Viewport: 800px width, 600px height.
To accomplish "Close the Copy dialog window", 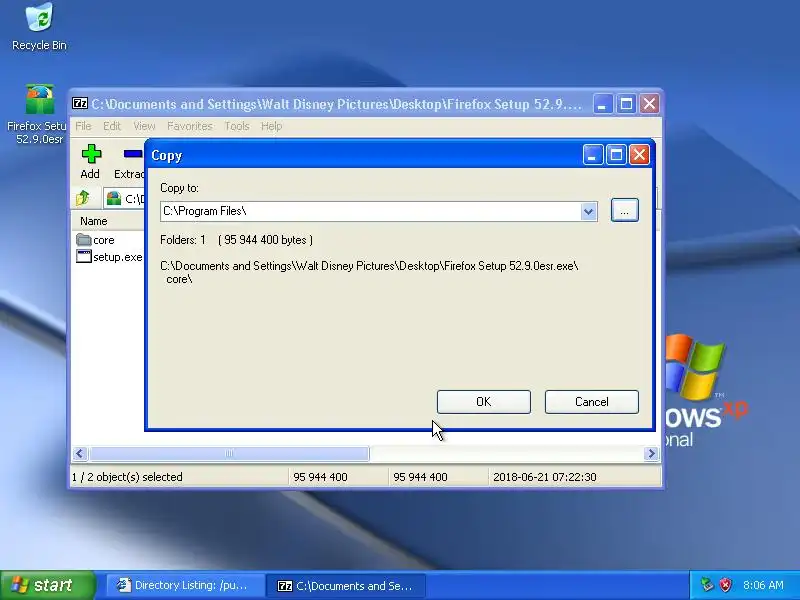I will pos(639,155).
